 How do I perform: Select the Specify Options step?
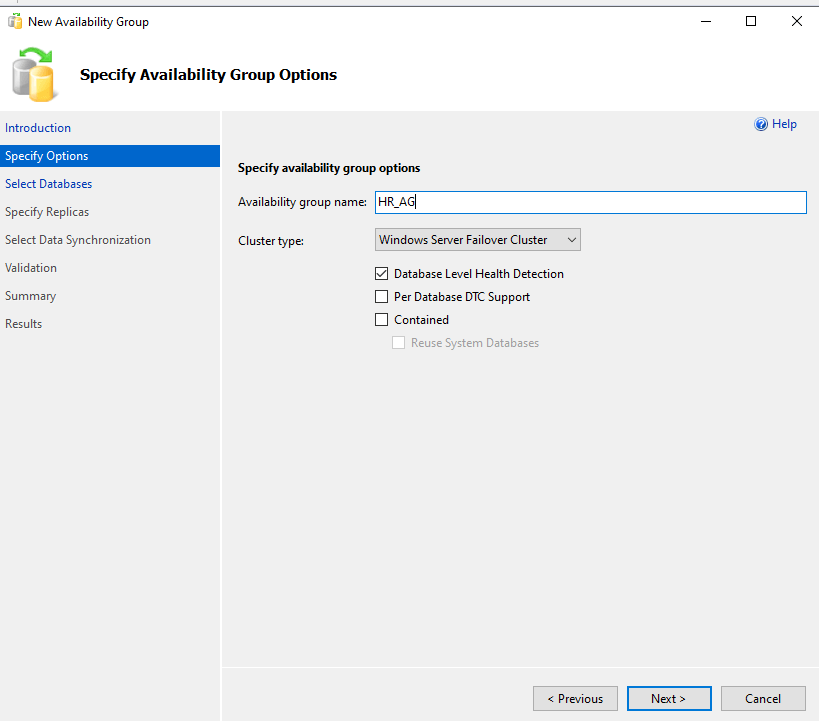(x=47, y=156)
